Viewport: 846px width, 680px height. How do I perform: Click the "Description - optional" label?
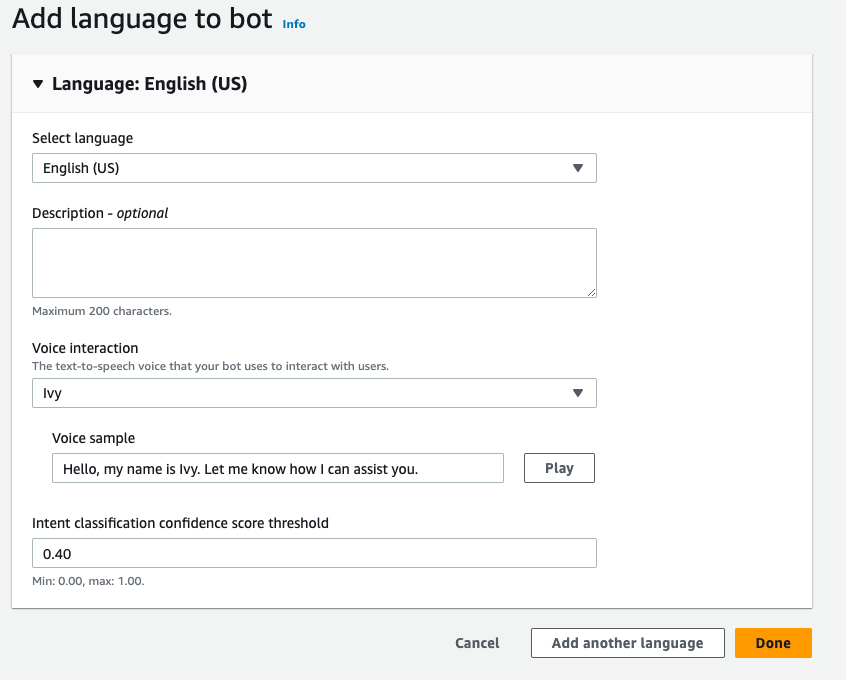(100, 213)
